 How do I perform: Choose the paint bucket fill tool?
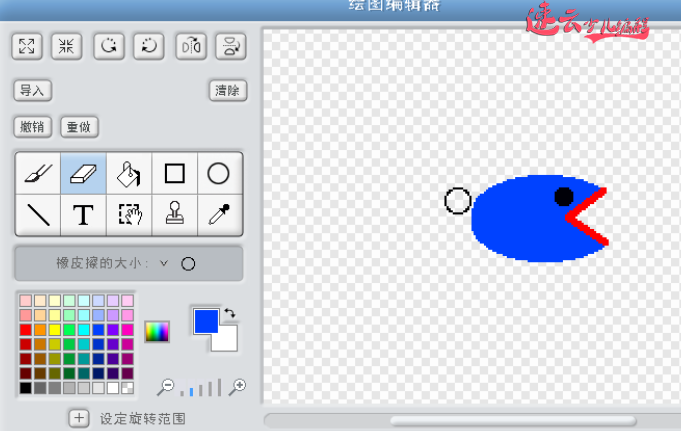tap(128, 174)
